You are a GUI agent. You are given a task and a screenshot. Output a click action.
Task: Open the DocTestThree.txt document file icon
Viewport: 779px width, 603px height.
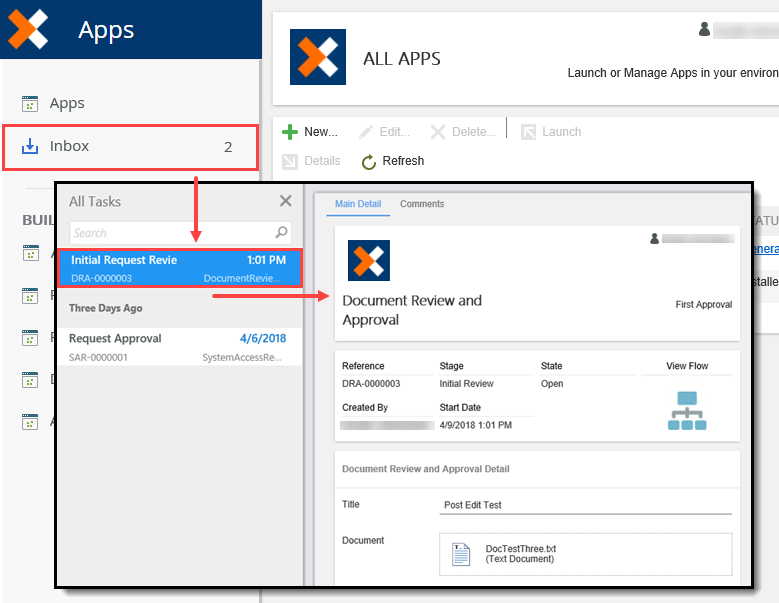pyautogui.click(x=460, y=554)
